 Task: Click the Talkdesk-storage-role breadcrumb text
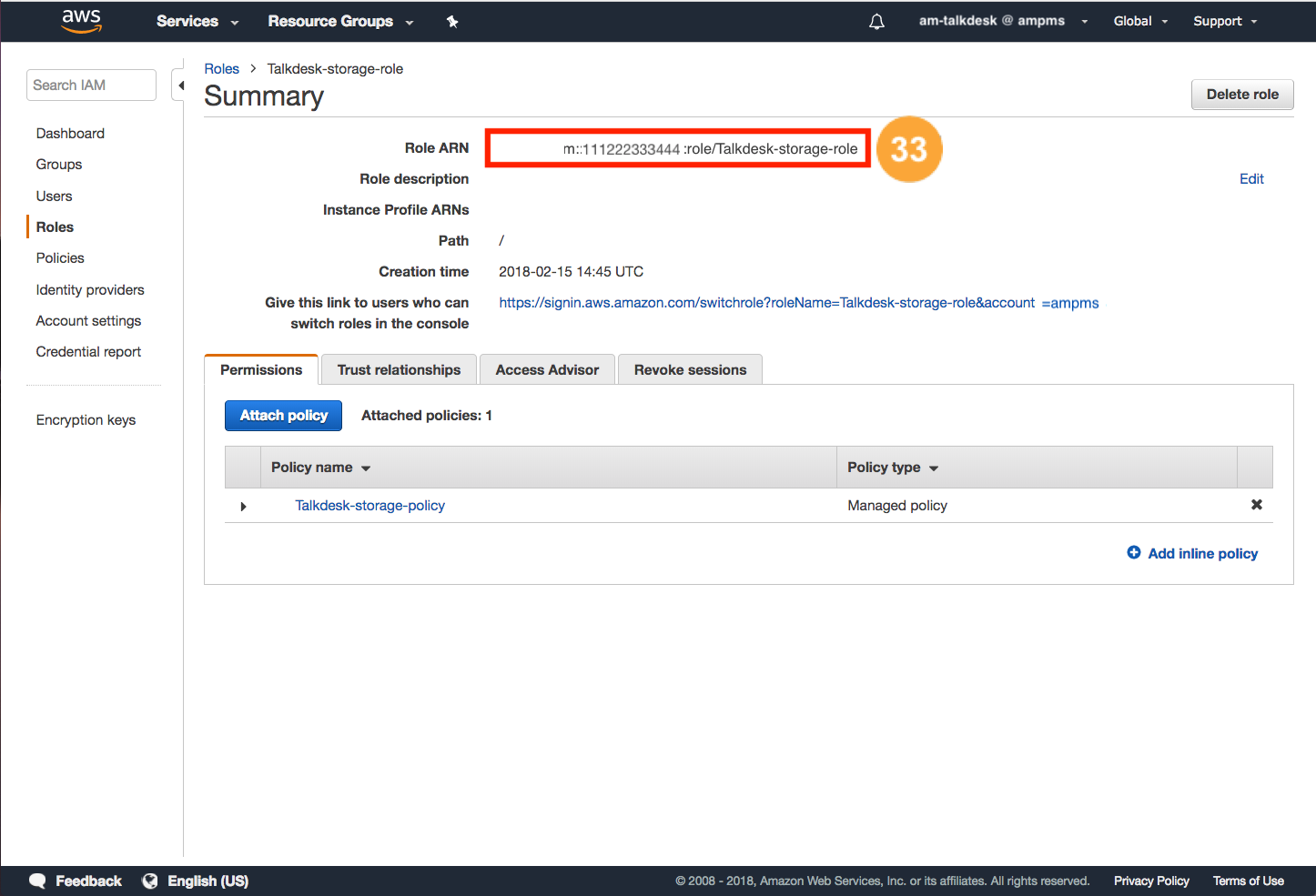click(335, 69)
